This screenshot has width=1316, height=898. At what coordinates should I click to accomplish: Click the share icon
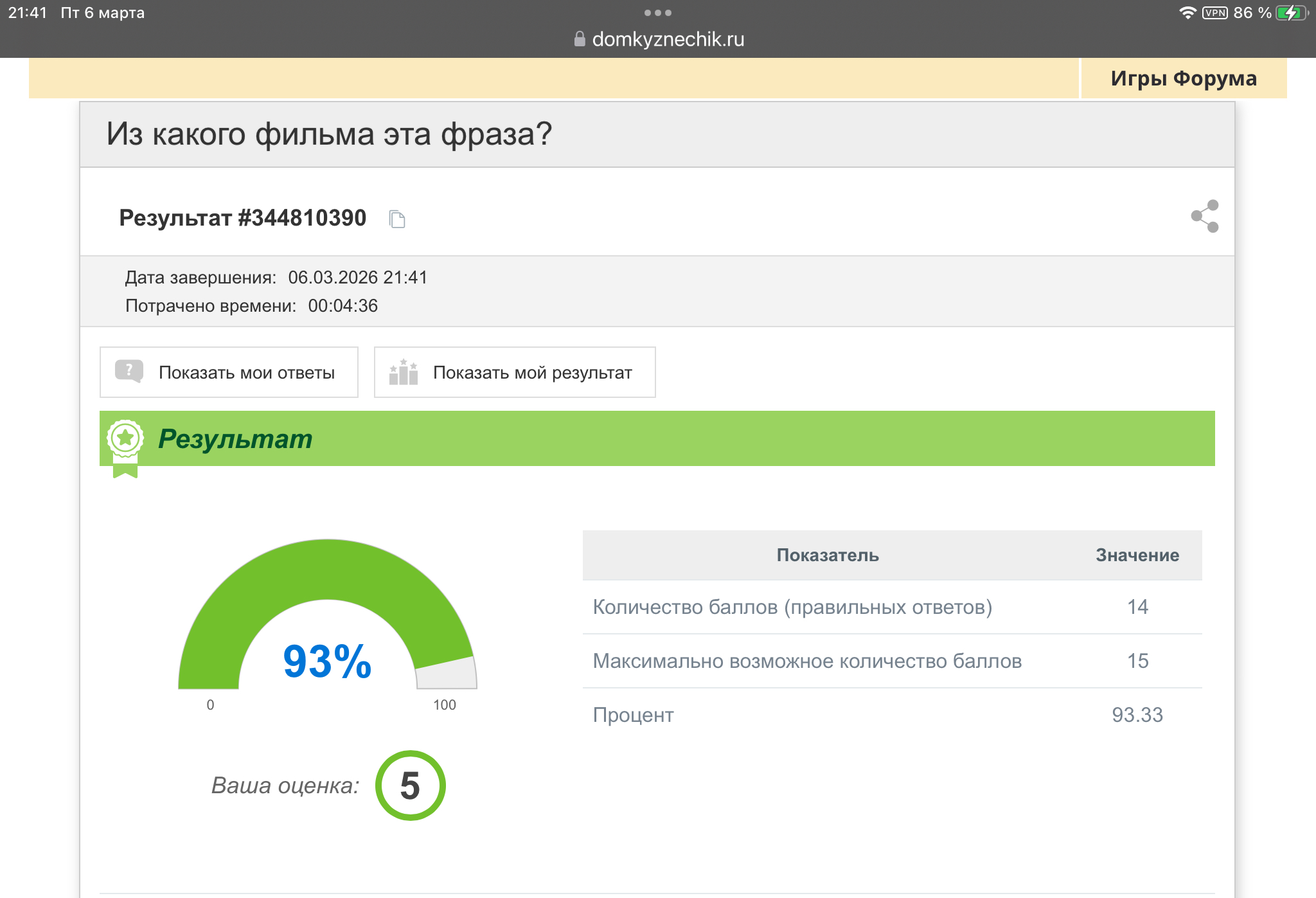coord(1205,216)
